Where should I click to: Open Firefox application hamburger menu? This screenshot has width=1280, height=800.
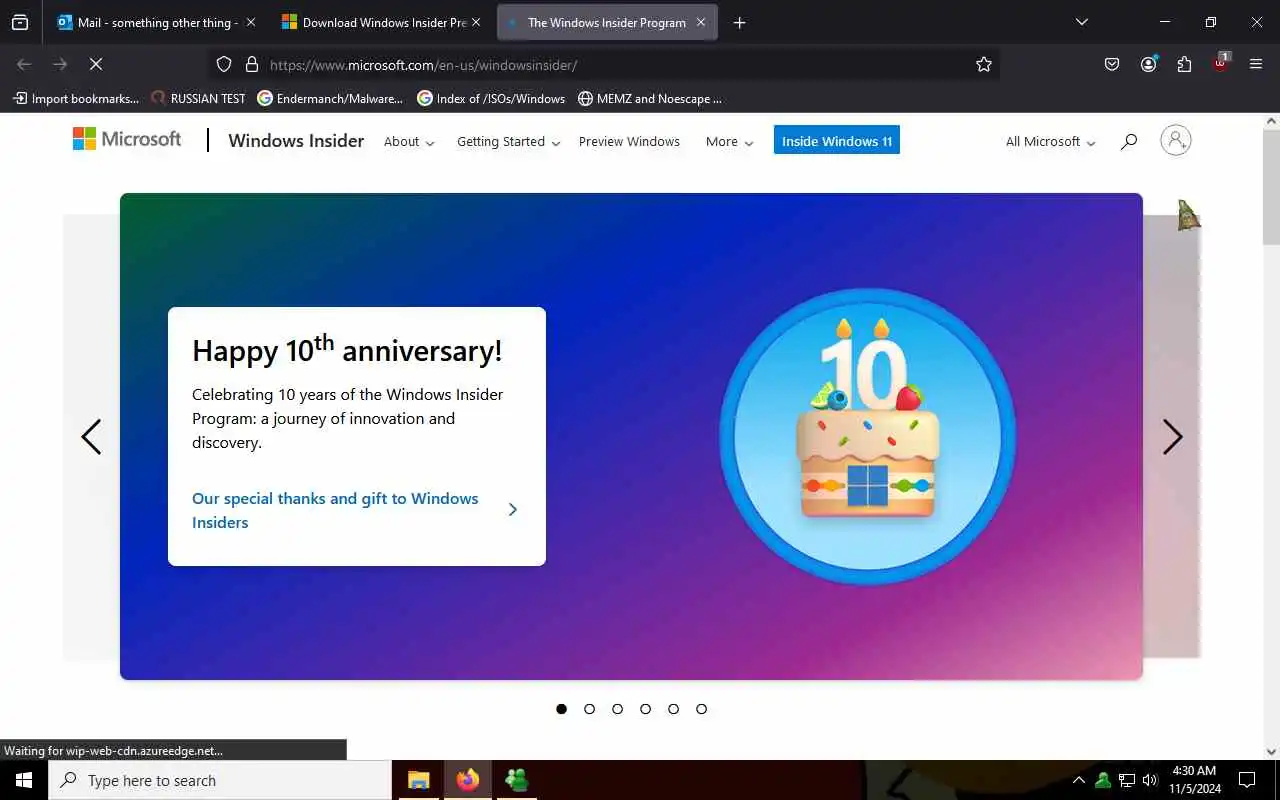tap(1256, 64)
